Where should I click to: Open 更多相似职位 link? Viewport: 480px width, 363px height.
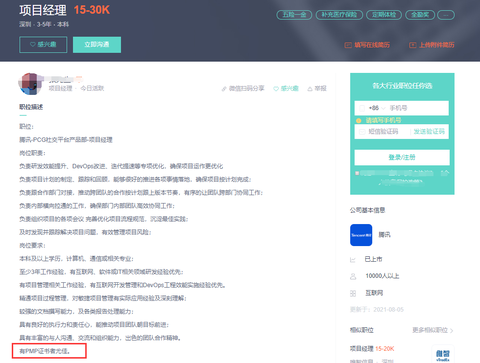[433, 330]
